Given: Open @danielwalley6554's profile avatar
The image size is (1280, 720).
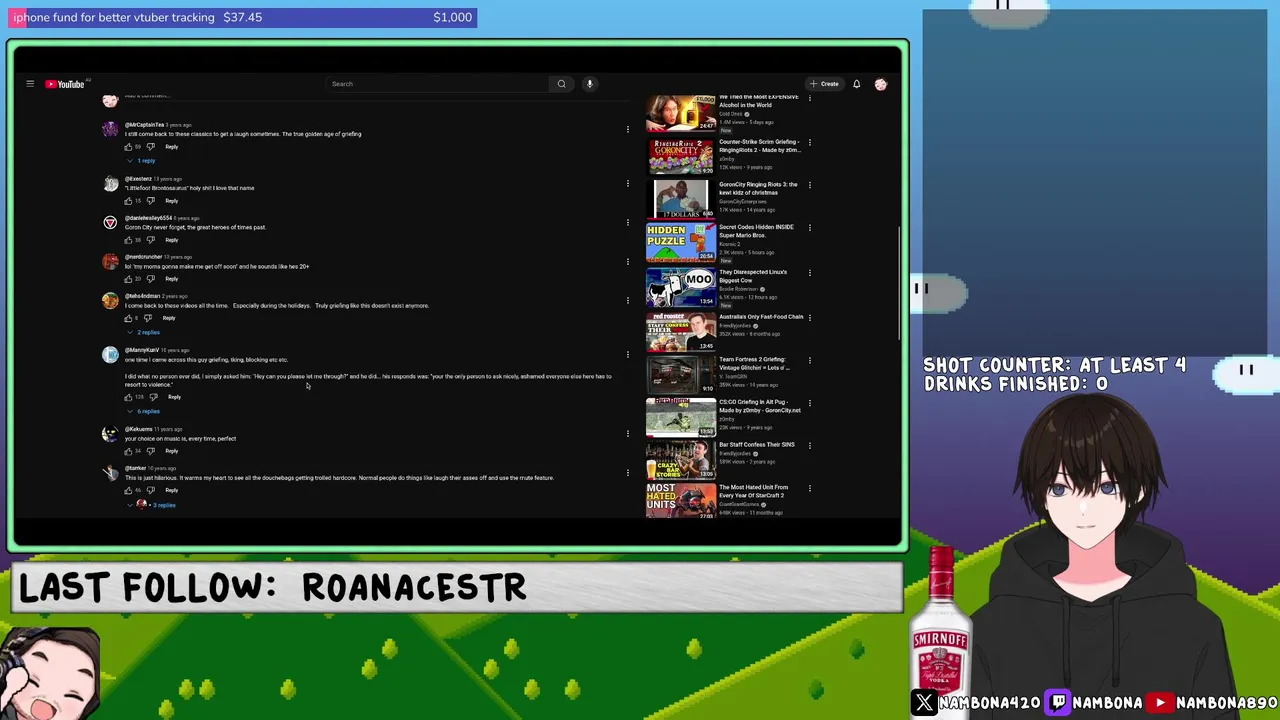Looking at the screenshot, I should point(110,222).
